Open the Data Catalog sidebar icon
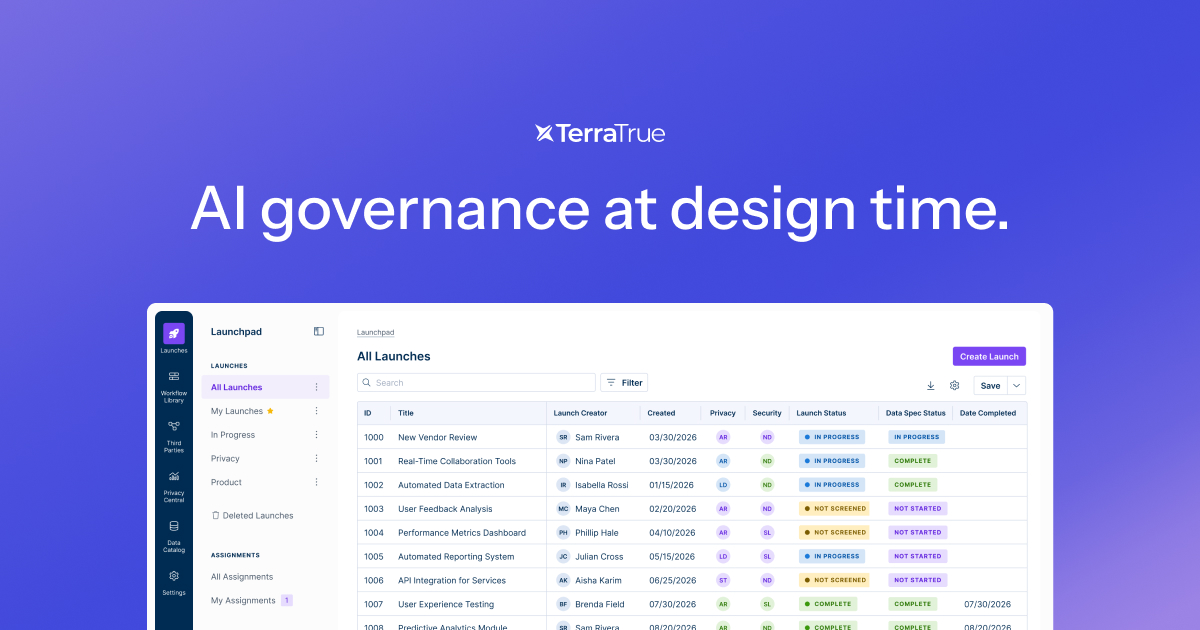1200x630 pixels. [174, 526]
